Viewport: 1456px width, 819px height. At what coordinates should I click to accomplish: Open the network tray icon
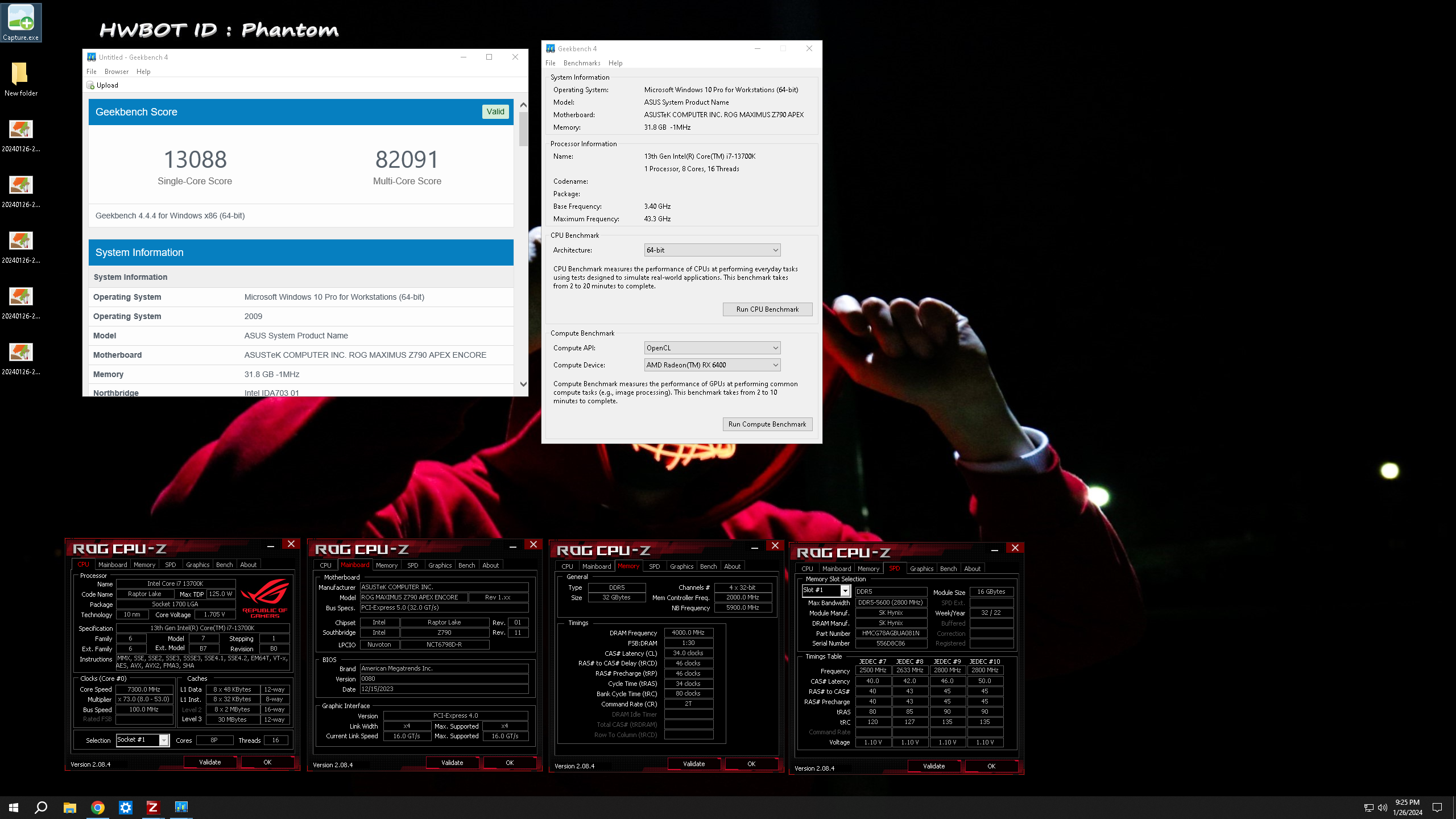(x=1368, y=808)
